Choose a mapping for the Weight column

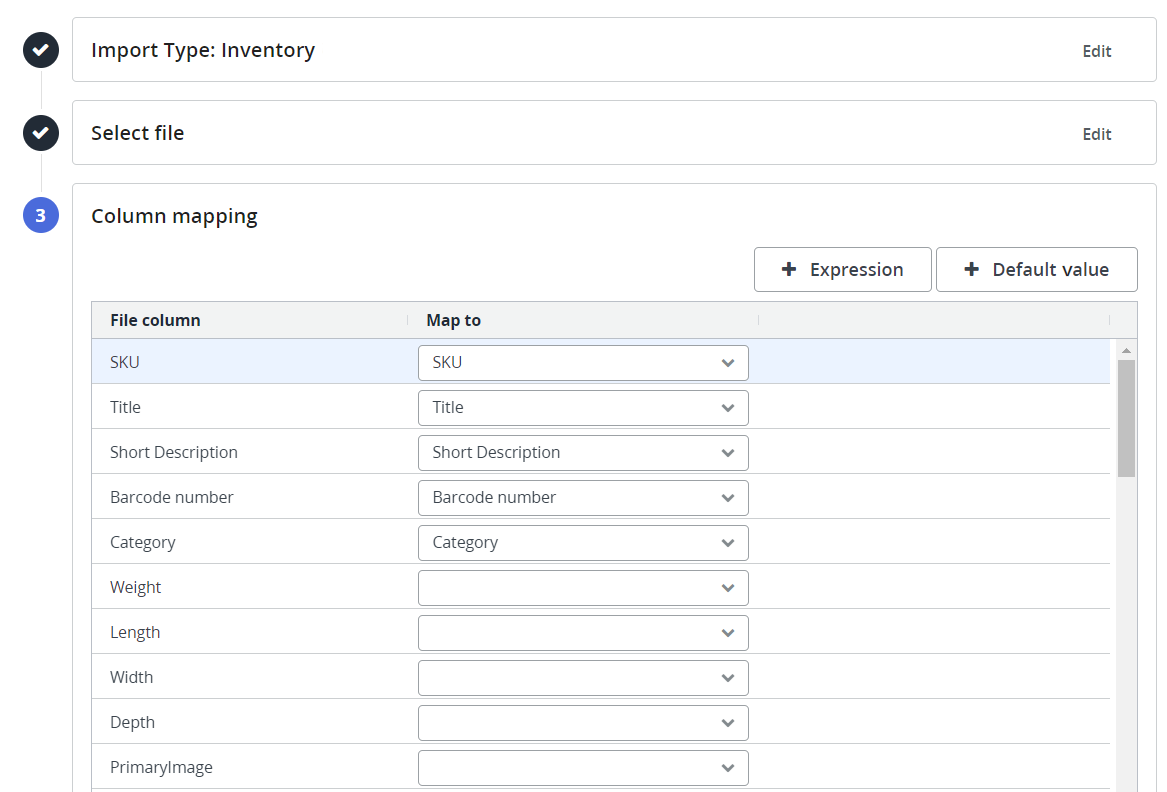click(x=582, y=588)
